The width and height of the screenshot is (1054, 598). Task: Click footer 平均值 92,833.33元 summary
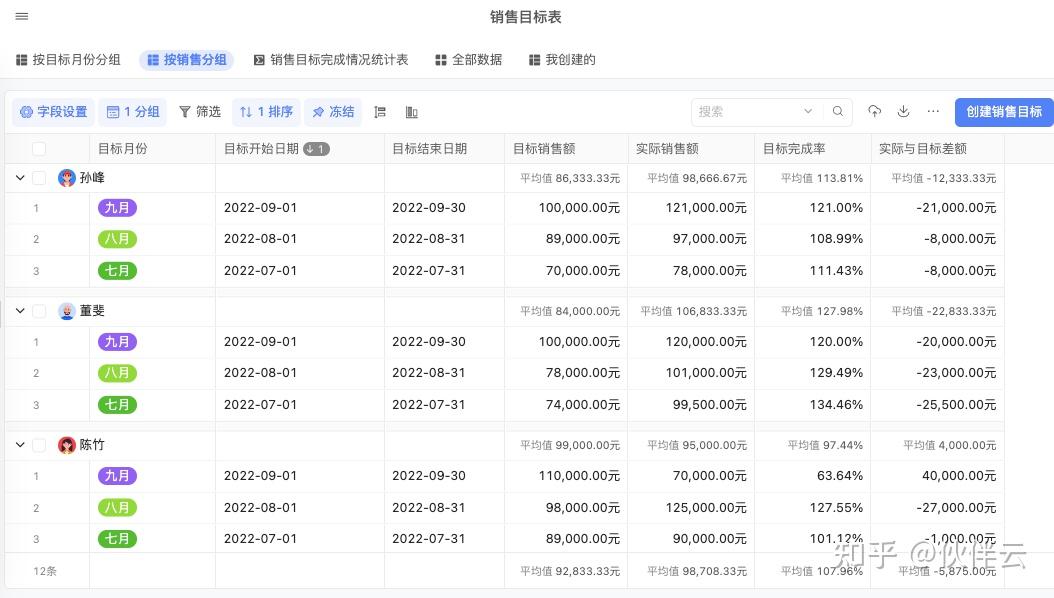570,571
